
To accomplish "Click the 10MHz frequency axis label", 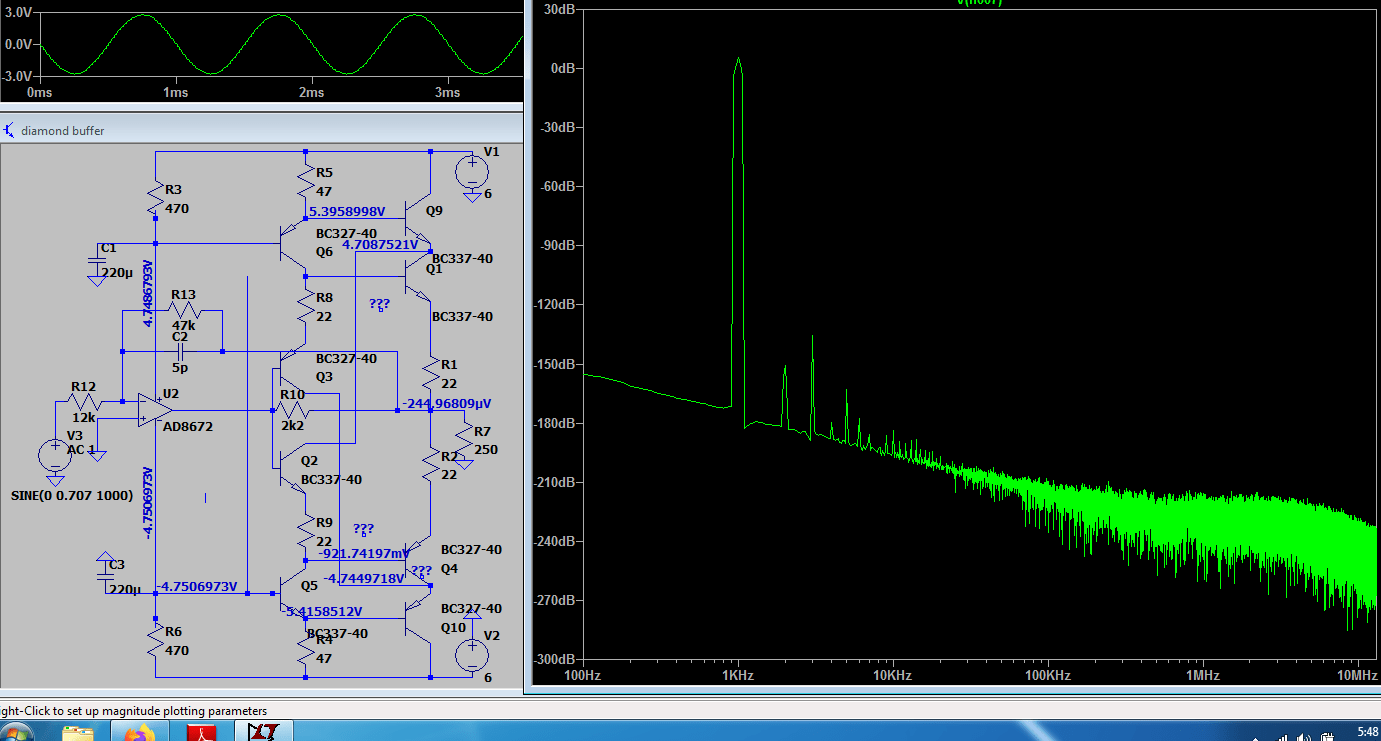I will click(1357, 676).
